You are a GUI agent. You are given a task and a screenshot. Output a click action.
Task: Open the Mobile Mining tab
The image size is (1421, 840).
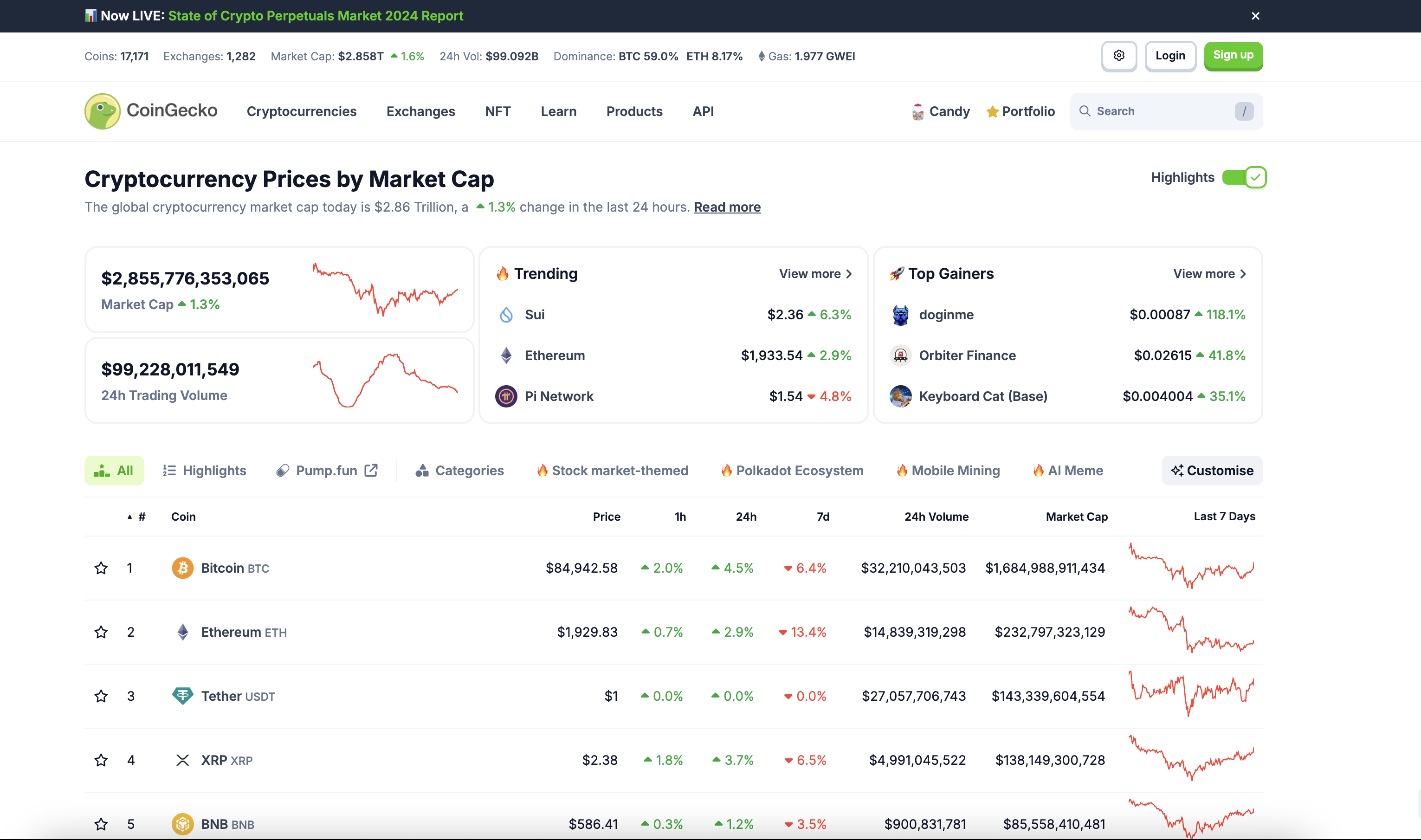(948, 471)
